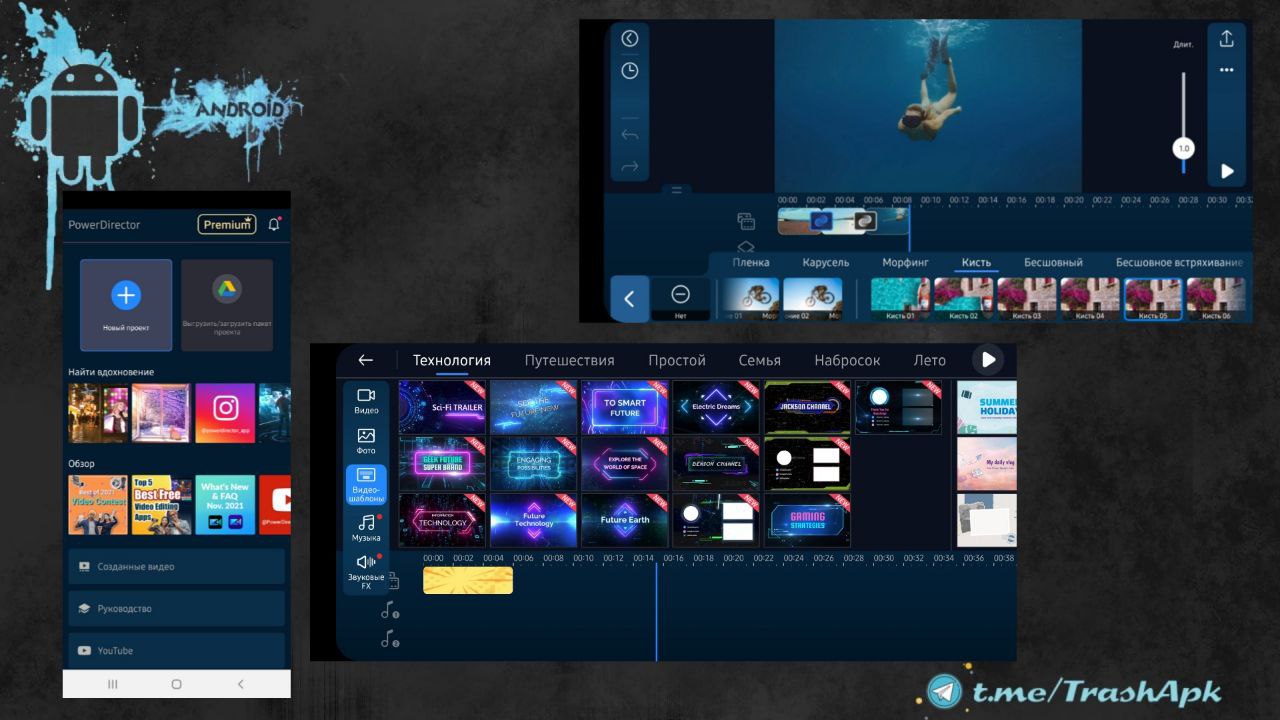Viewport: 1280px width, 720px height.
Task: Pick the EXPLORE THE WORLD OF SPACE template
Action: pos(624,464)
